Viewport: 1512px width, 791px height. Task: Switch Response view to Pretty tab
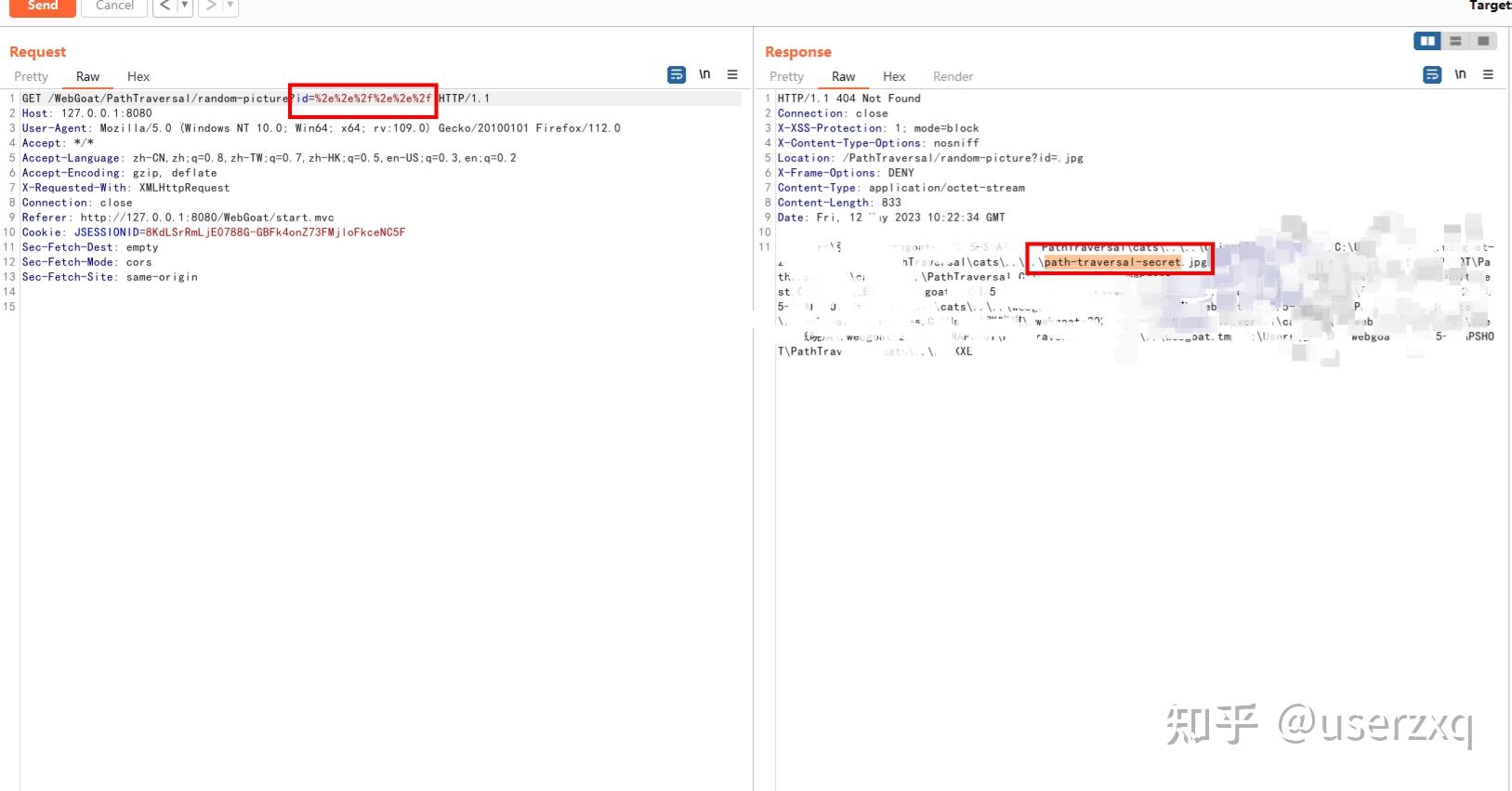pyautogui.click(x=786, y=76)
